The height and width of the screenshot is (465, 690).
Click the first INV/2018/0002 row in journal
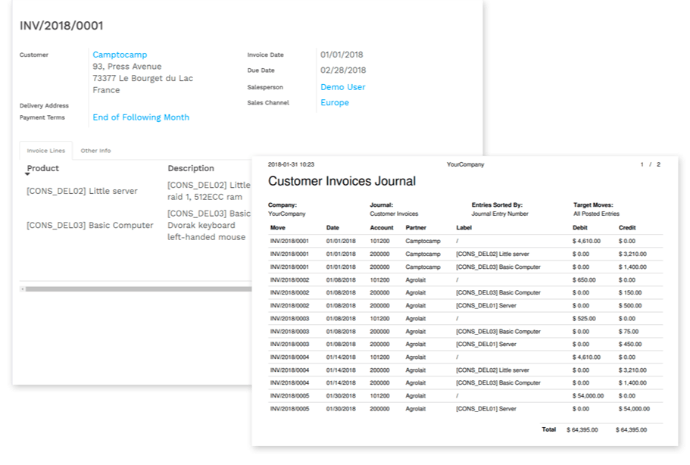pyautogui.click(x=290, y=280)
